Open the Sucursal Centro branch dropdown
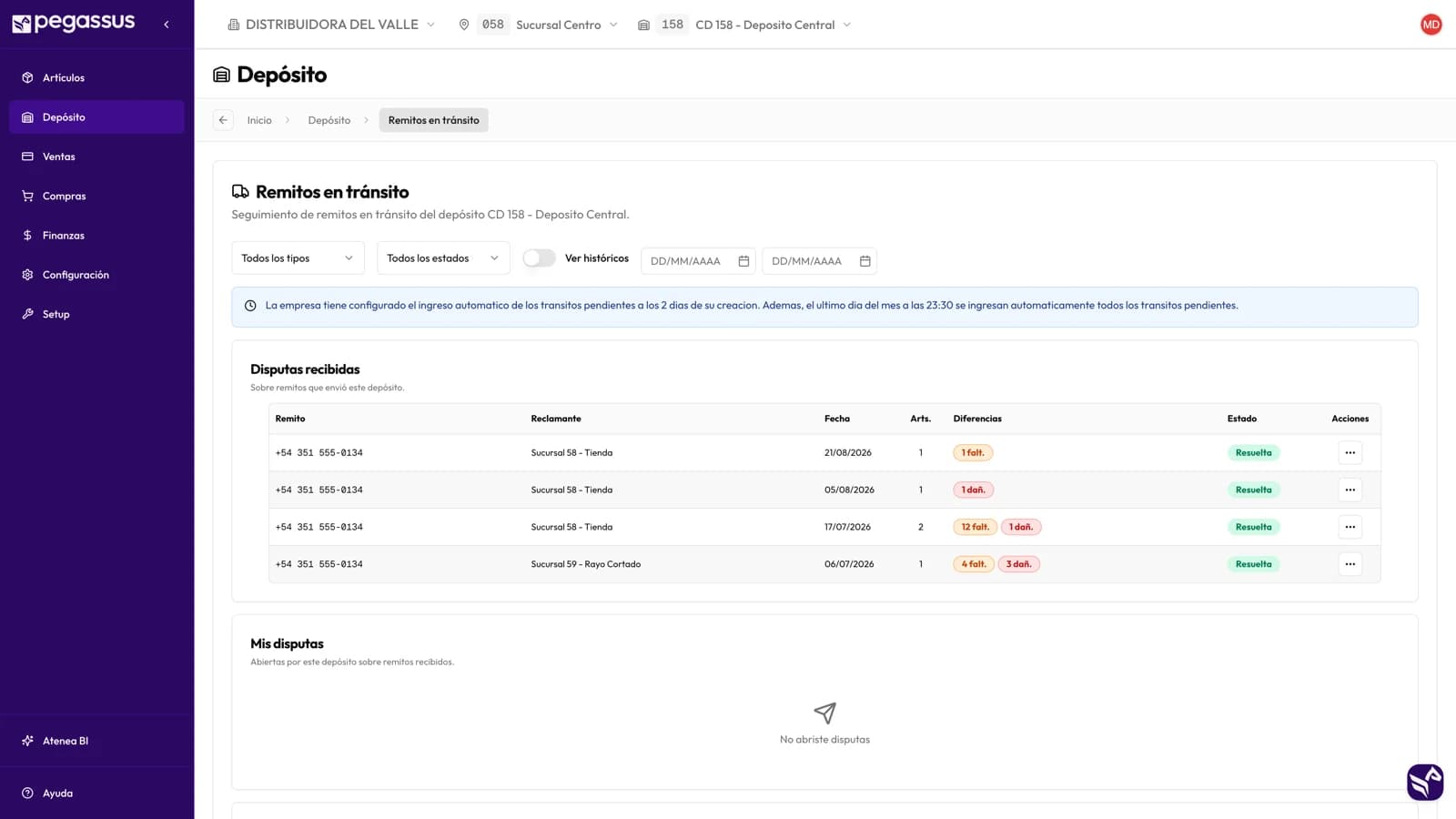Viewport: 1456px width, 819px height. click(x=539, y=25)
